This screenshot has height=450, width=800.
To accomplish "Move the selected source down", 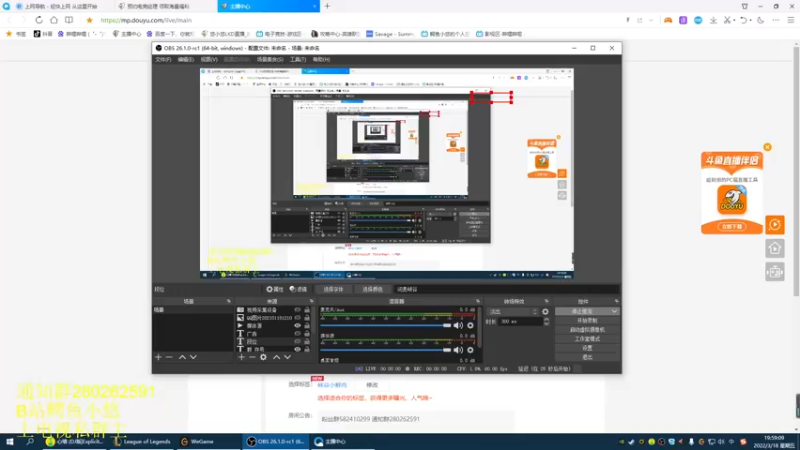I will [288, 357].
